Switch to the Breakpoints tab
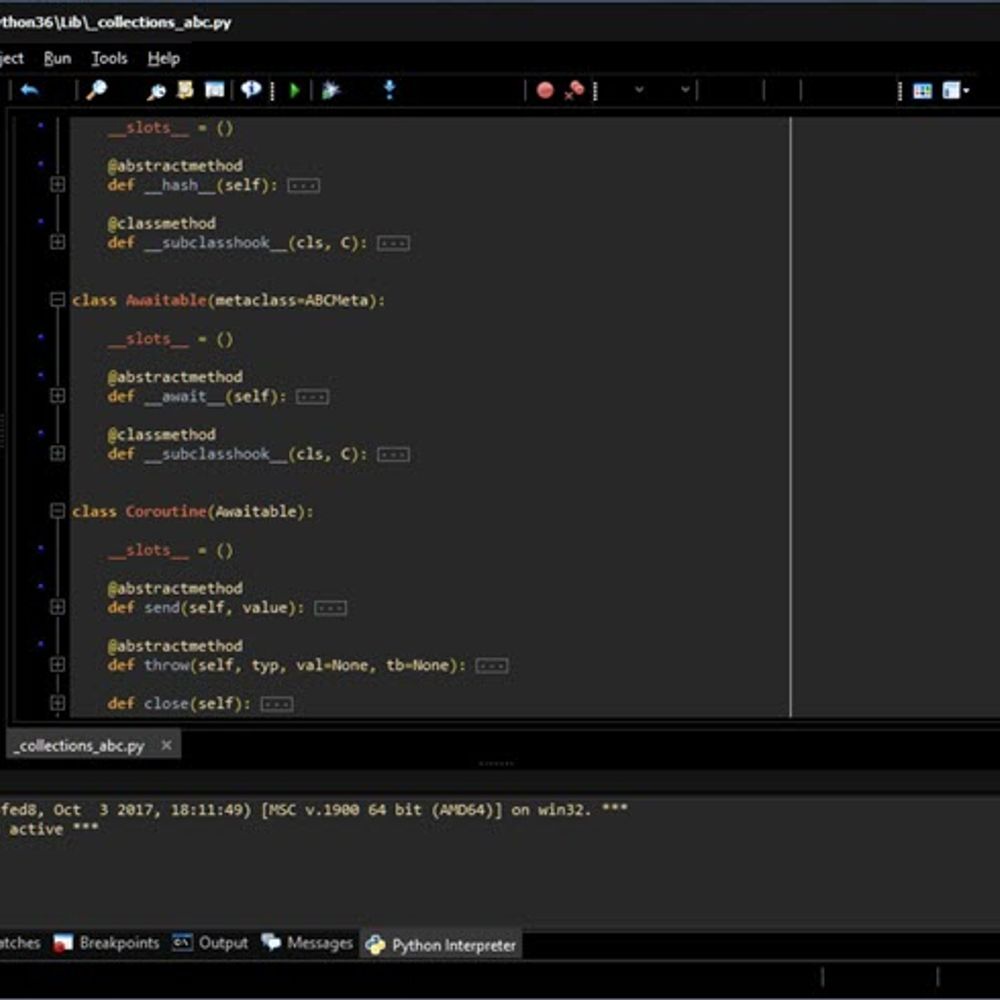The width and height of the screenshot is (1000, 1000). point(107,943)
